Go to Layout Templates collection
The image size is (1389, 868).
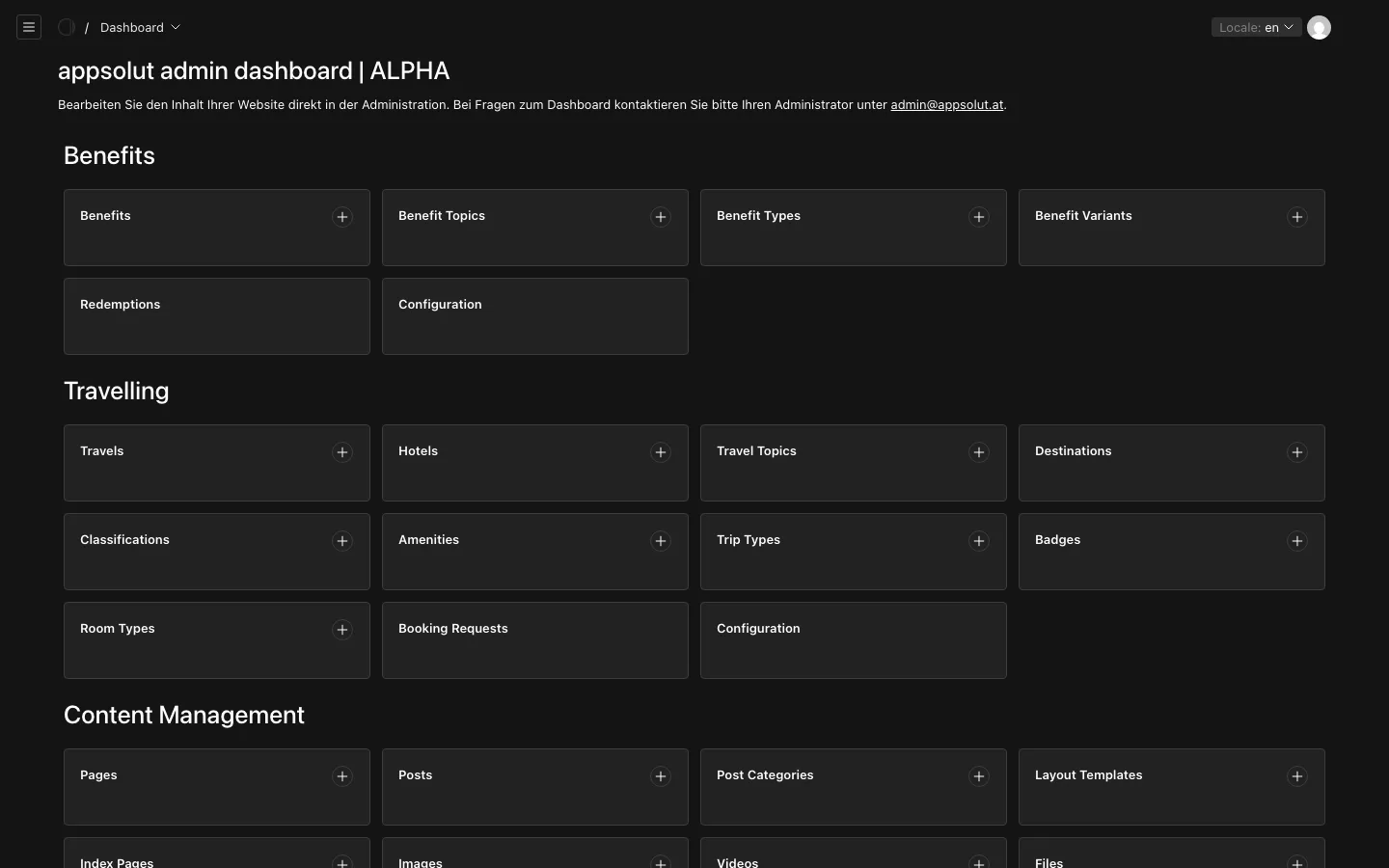tap(1172, 787)
